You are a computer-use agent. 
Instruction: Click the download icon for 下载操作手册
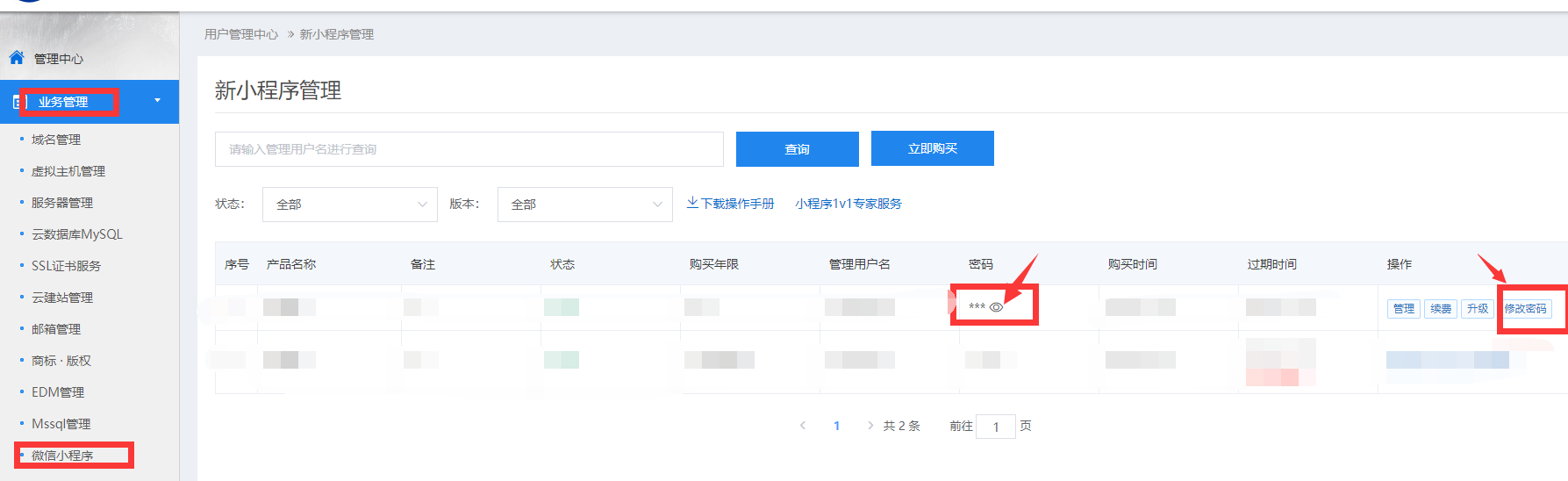692,203
